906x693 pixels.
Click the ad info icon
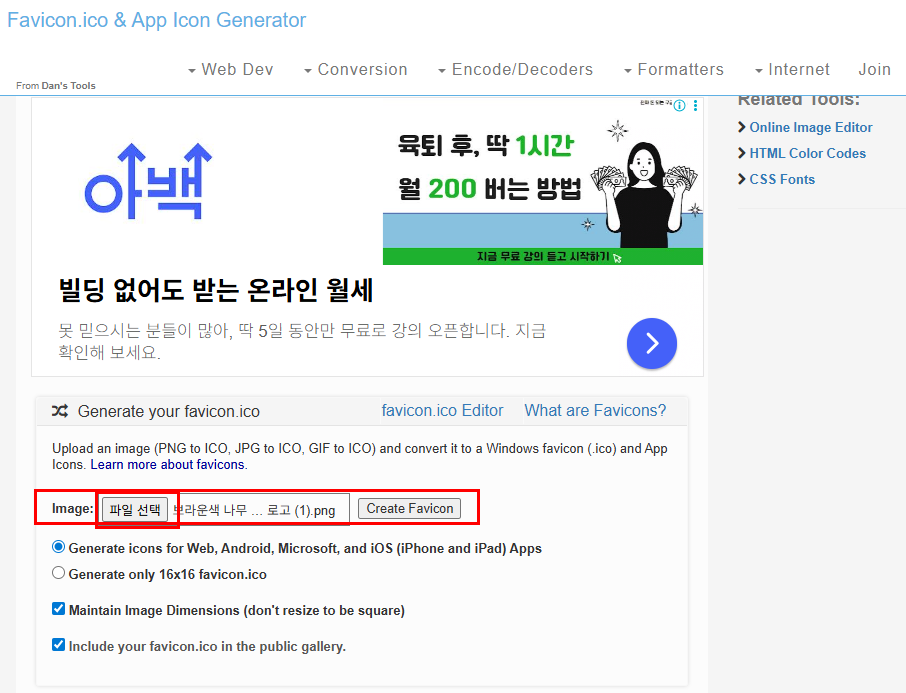click(680, 105)
